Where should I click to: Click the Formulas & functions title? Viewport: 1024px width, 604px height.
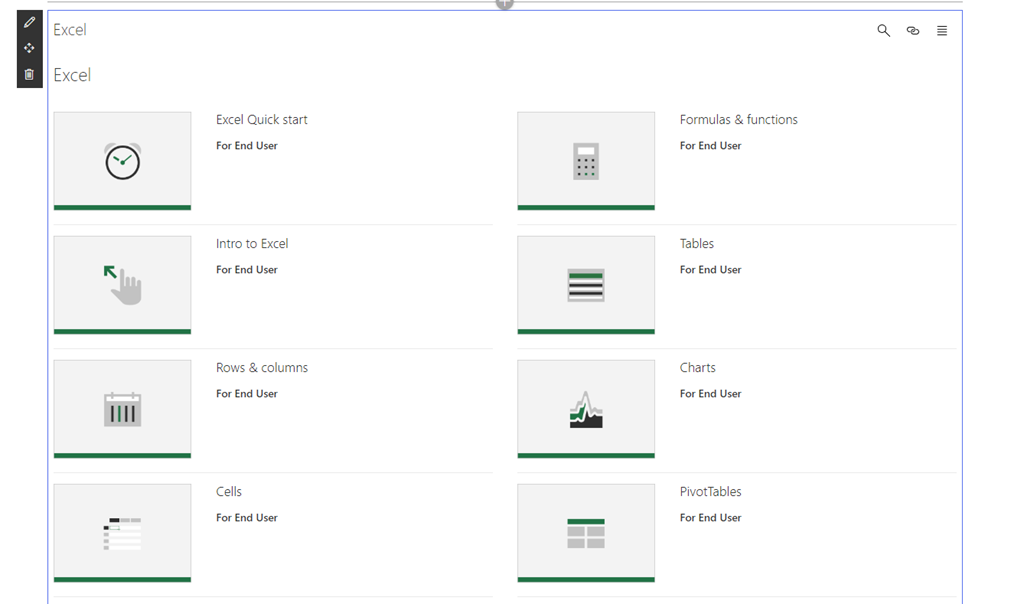(738, 120)
